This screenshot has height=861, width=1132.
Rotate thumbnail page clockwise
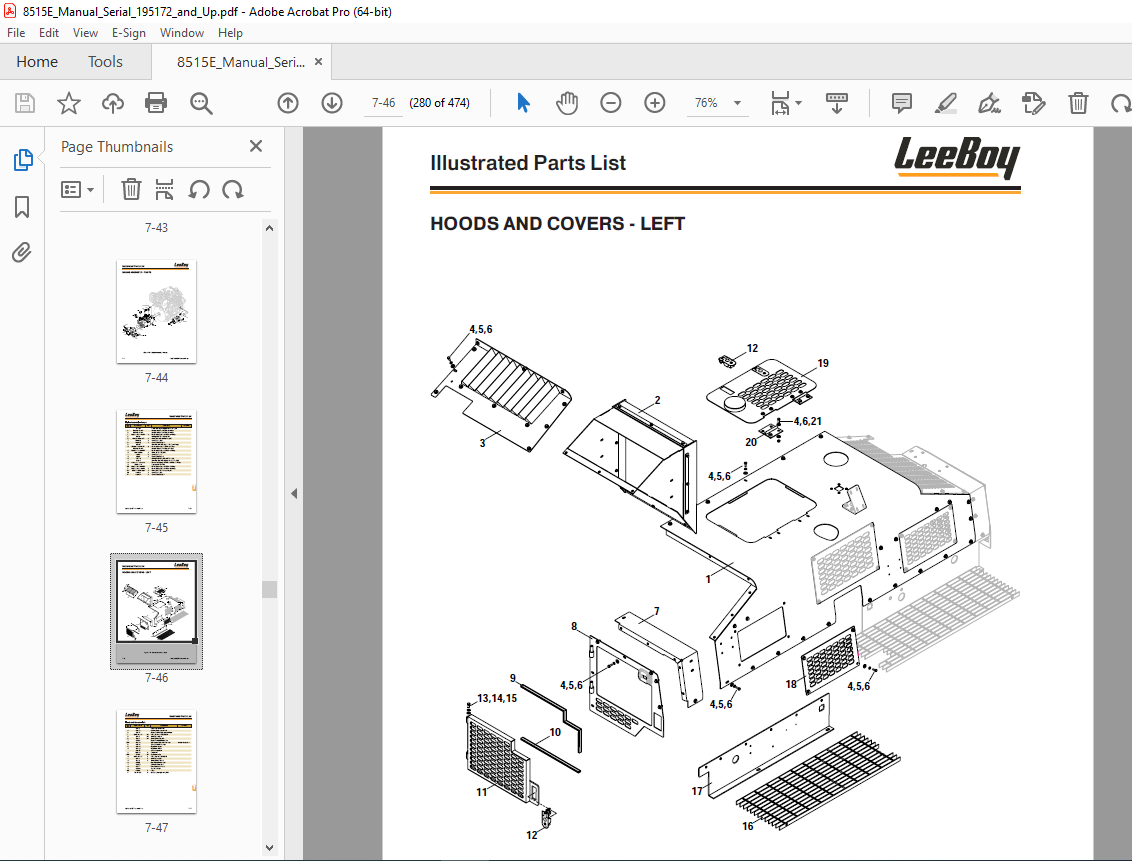click(x=232, y=190)
